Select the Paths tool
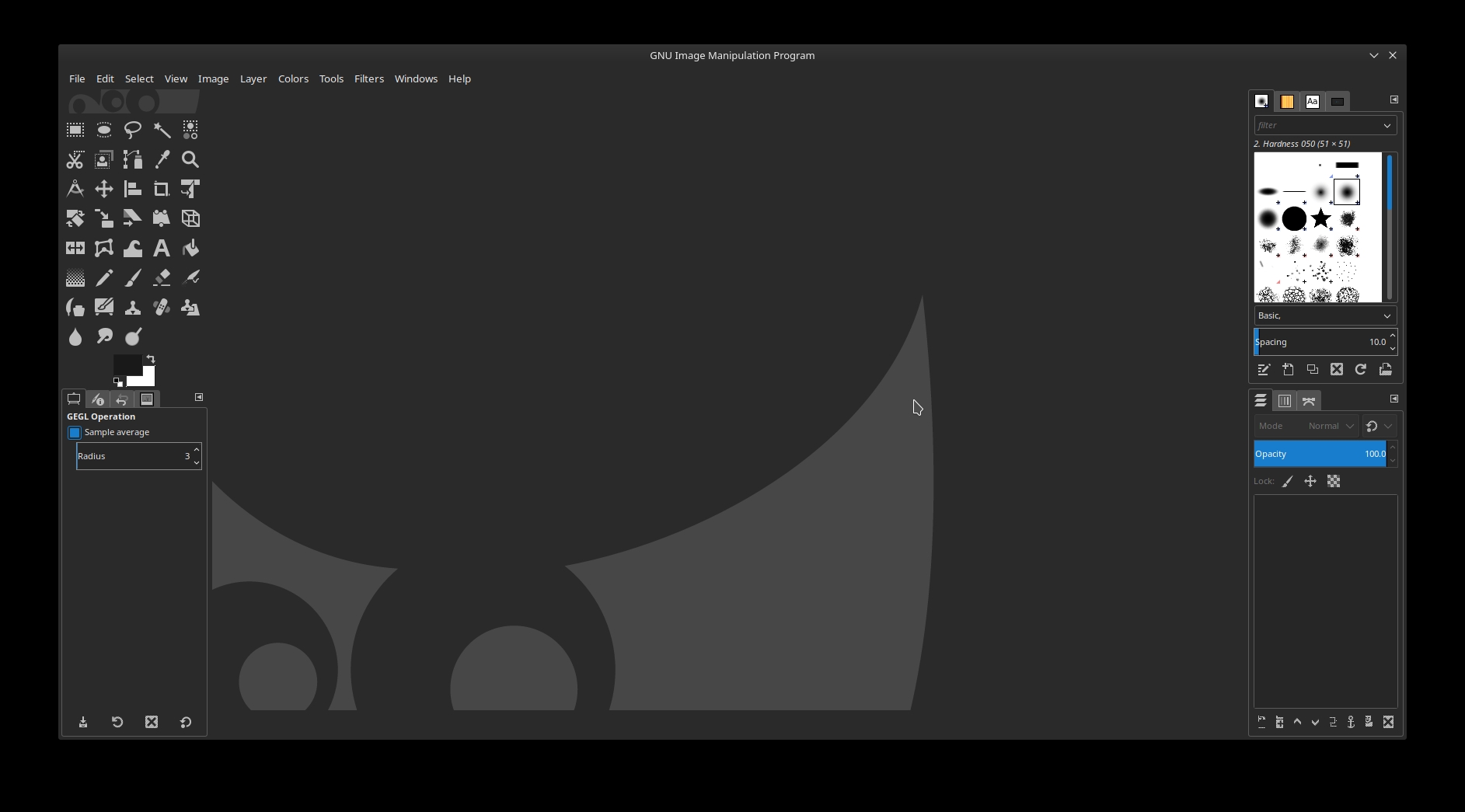This screenshot has width=1465, height=812. click(133, 159)
